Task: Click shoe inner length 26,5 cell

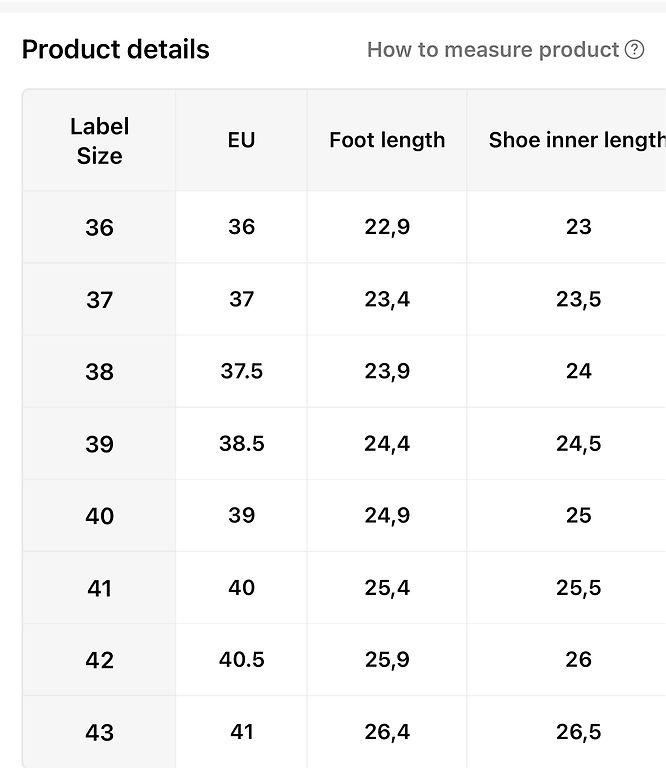Action: 578,731
